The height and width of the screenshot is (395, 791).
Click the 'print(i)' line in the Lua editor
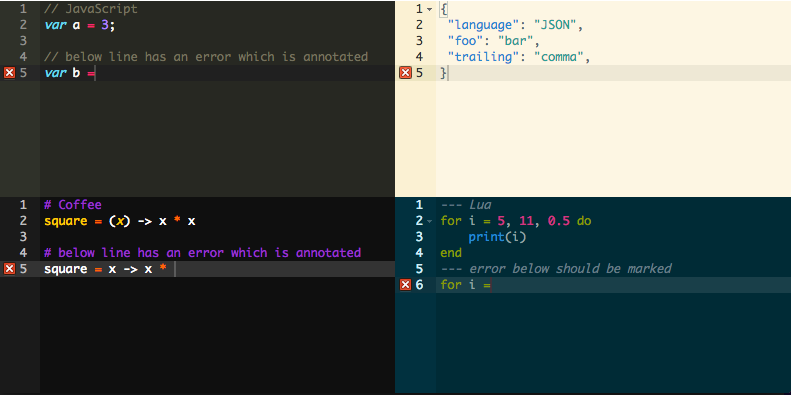497,237
